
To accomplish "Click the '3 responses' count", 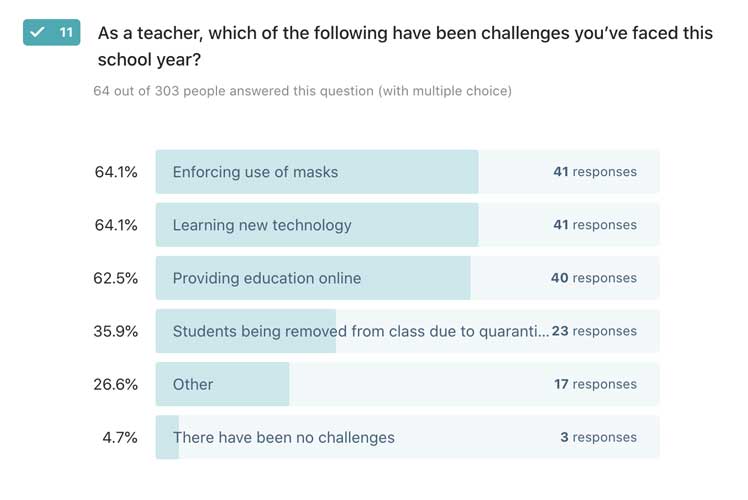I will click(x=599, y=437).
